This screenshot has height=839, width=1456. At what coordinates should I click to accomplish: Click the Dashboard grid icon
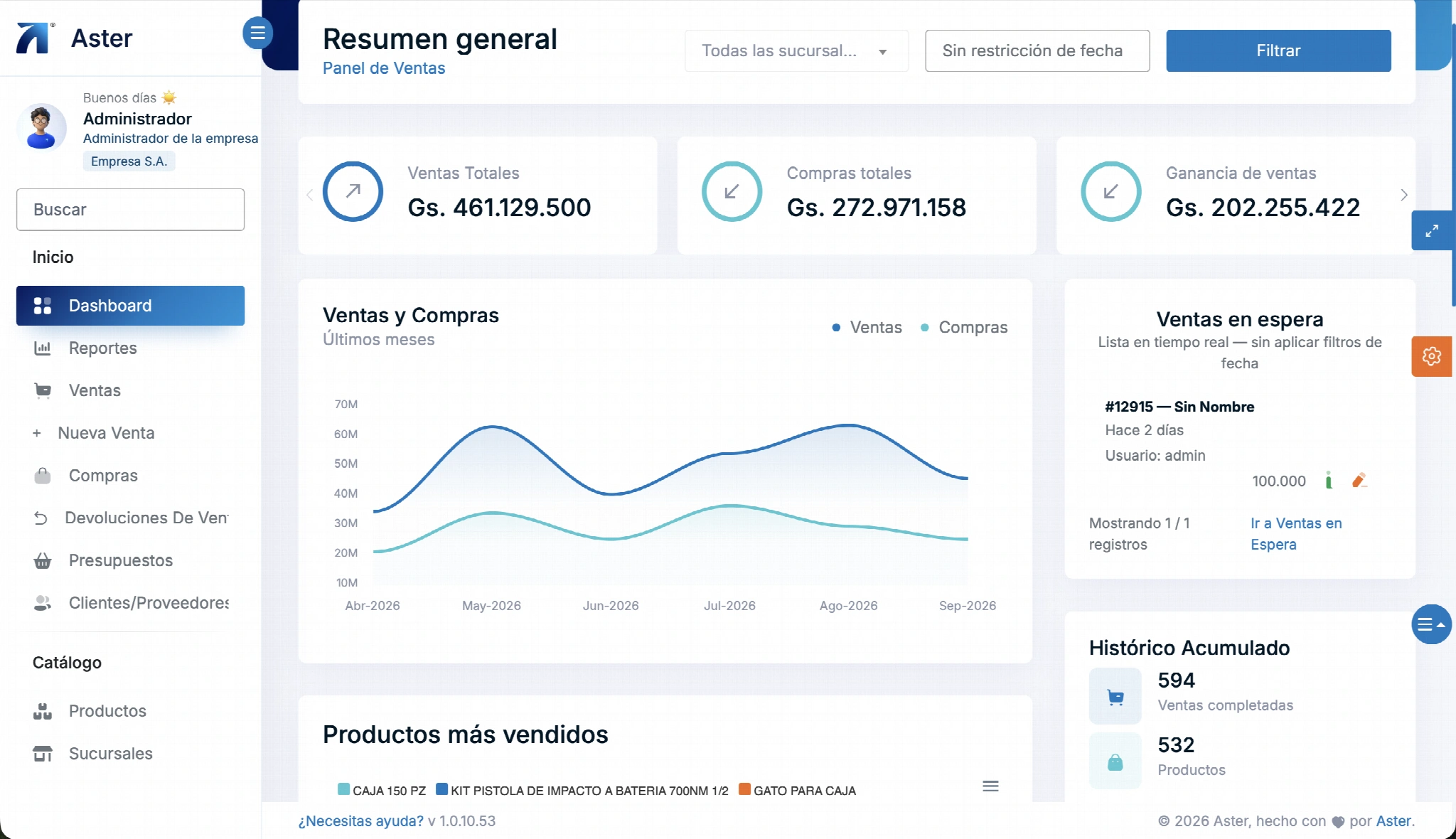(43, 306)
